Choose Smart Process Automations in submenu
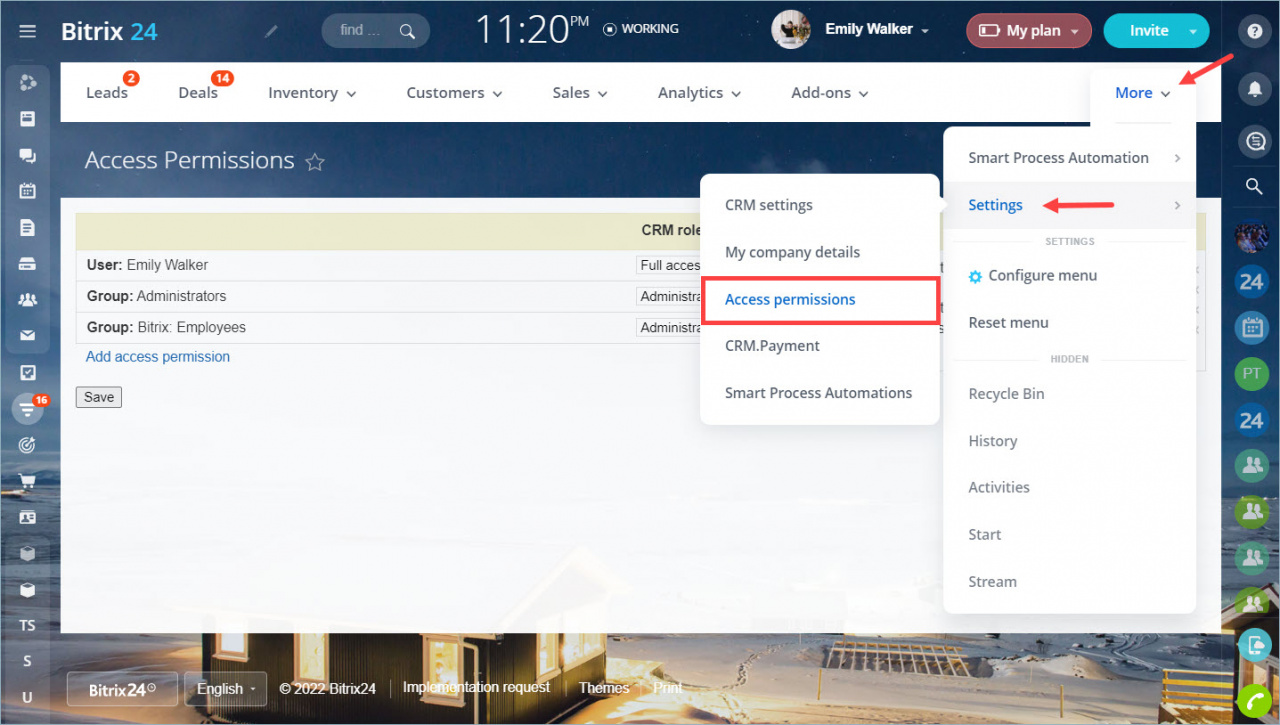 tap(819, 393)
